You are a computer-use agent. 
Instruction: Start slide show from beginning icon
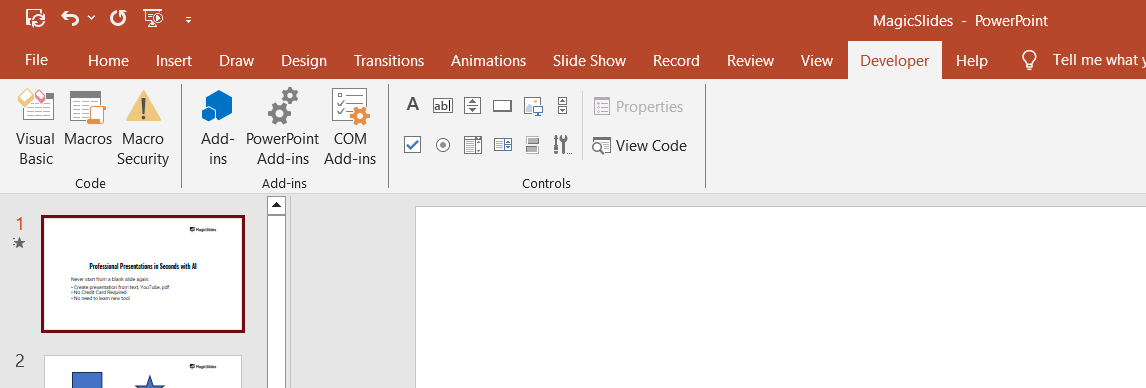tap(153, 18)
